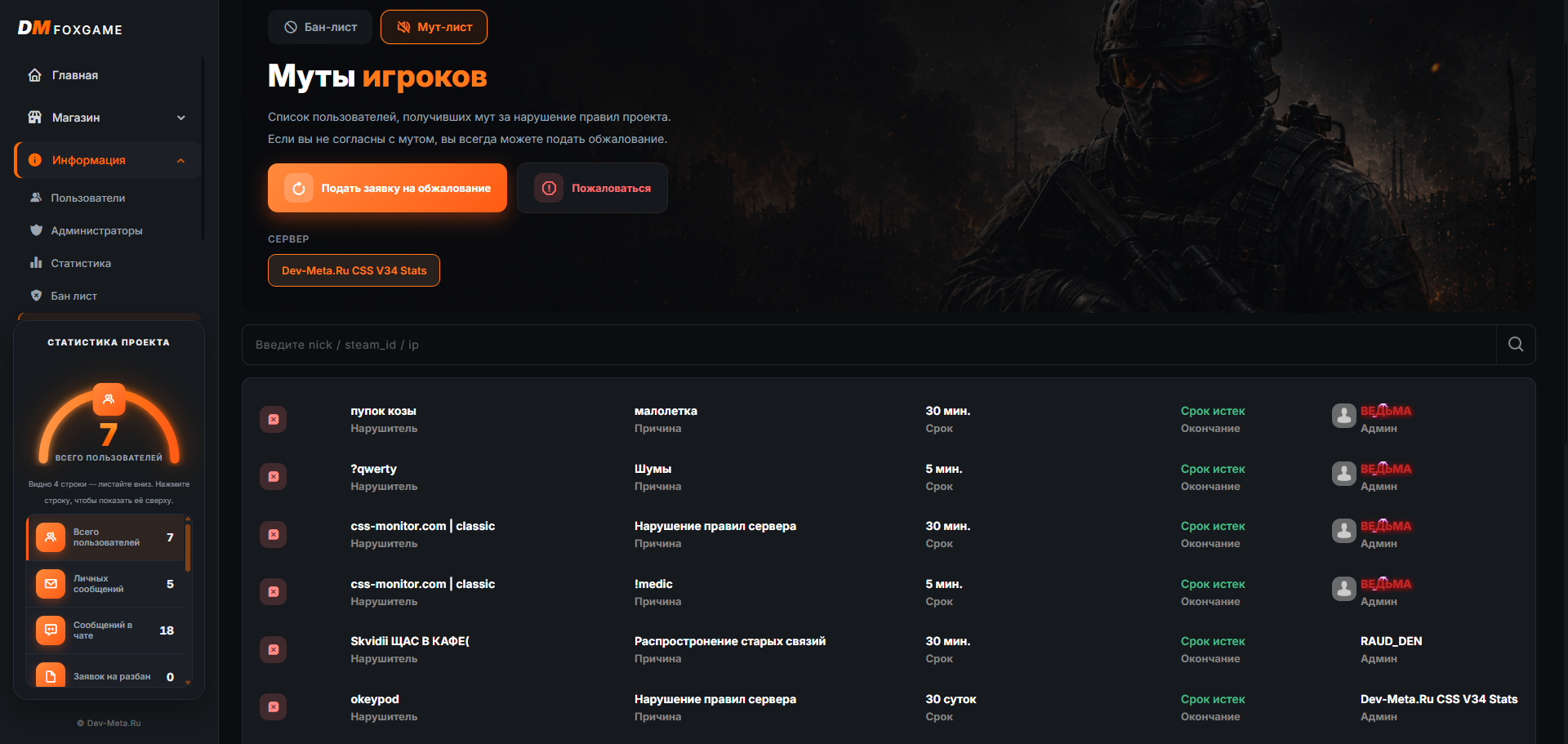
Task: Click the home icon beside Главная
Action: point(34,75)
